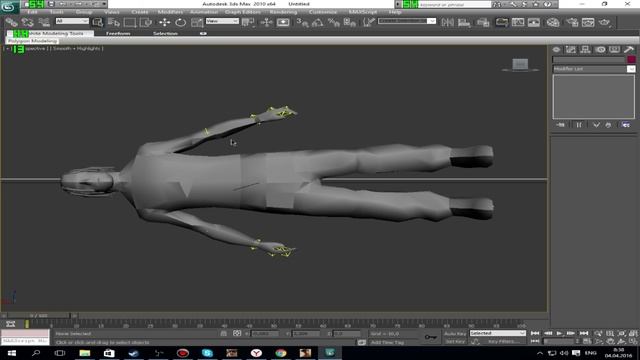Click the Unlink Selection tool

[28, 22]
